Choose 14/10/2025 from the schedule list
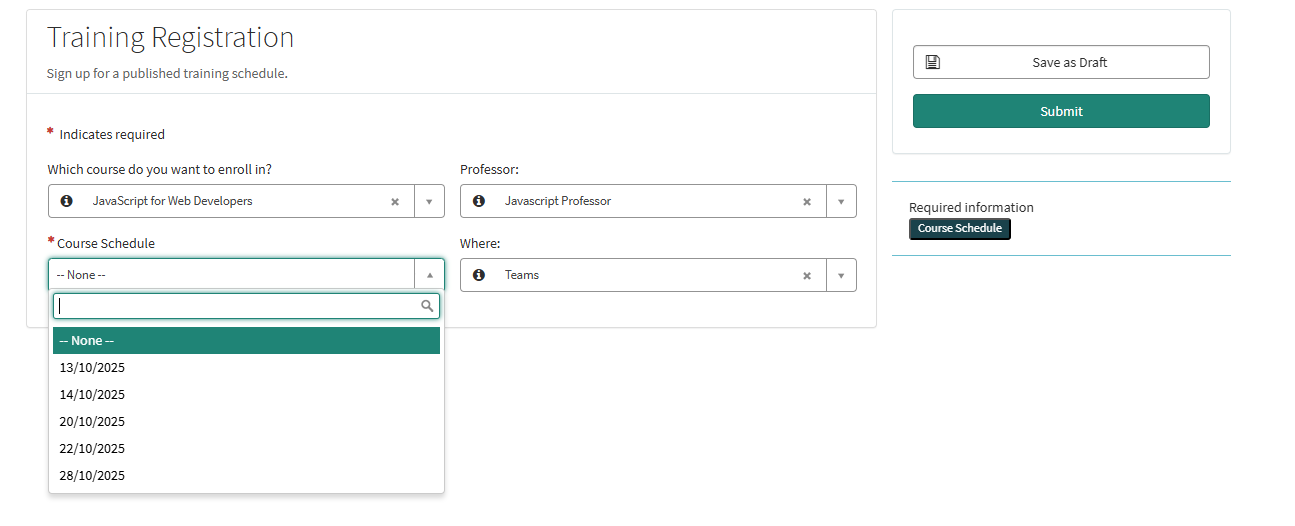The height and width of the screenshot is (526, 1295). coord(92,395)
